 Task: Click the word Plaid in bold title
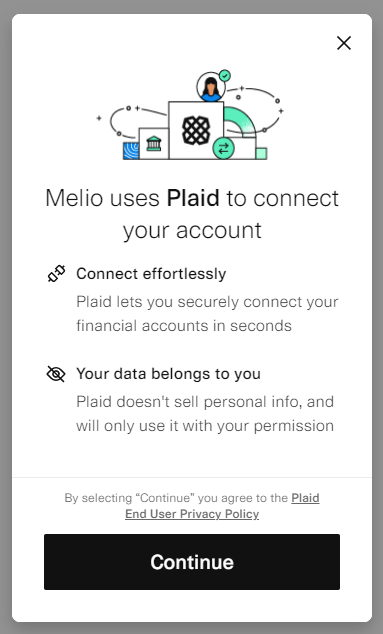tap(193, 198)
